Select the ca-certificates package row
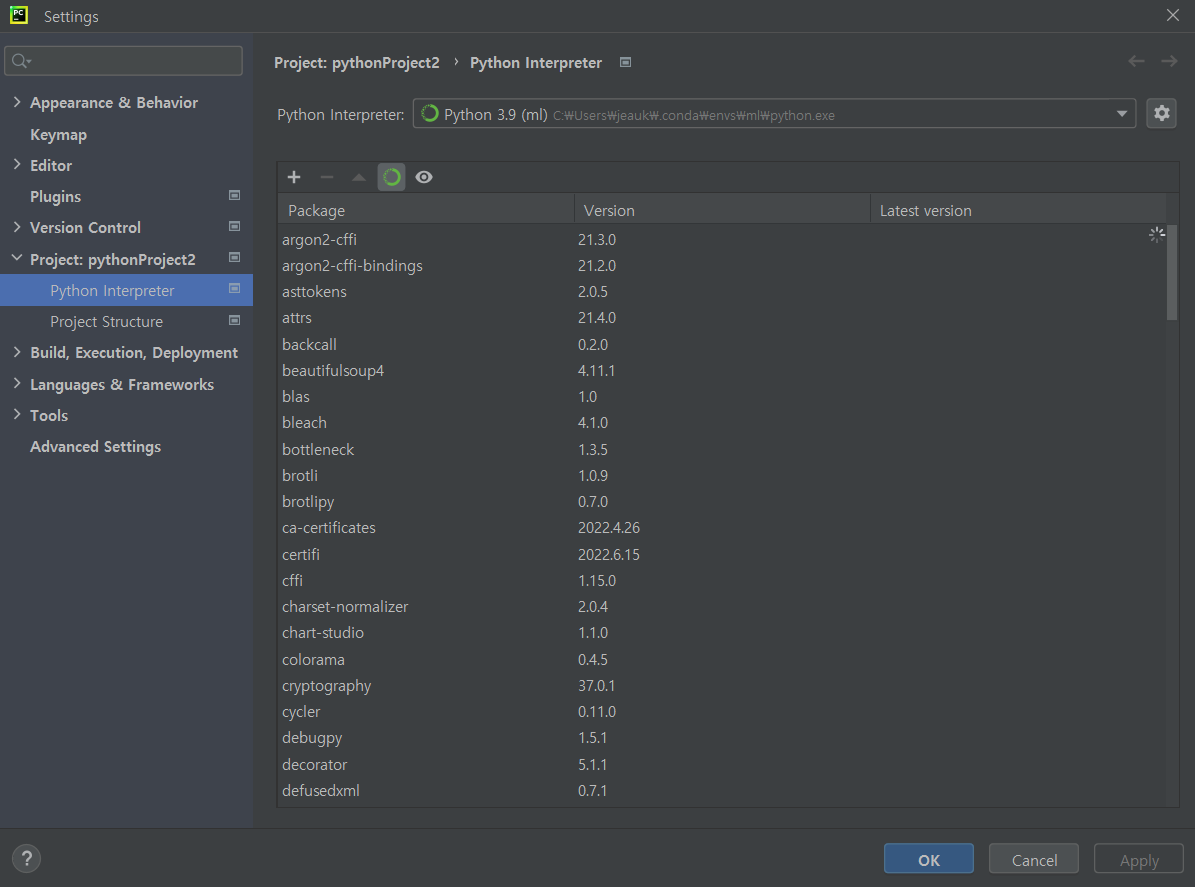Screen dimensions: 1195x887 tap(722, 528)
